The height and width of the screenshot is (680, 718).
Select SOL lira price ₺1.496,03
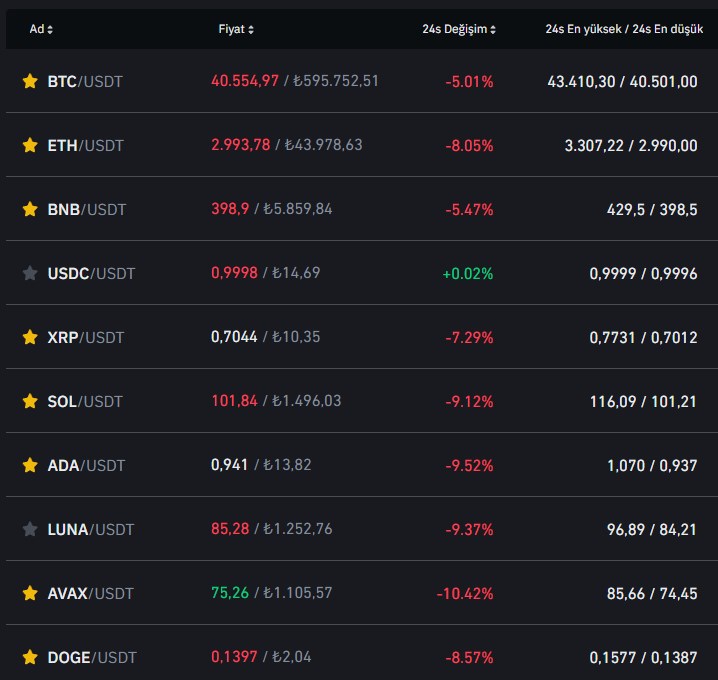pyautogui.click(x=307, y=401)
